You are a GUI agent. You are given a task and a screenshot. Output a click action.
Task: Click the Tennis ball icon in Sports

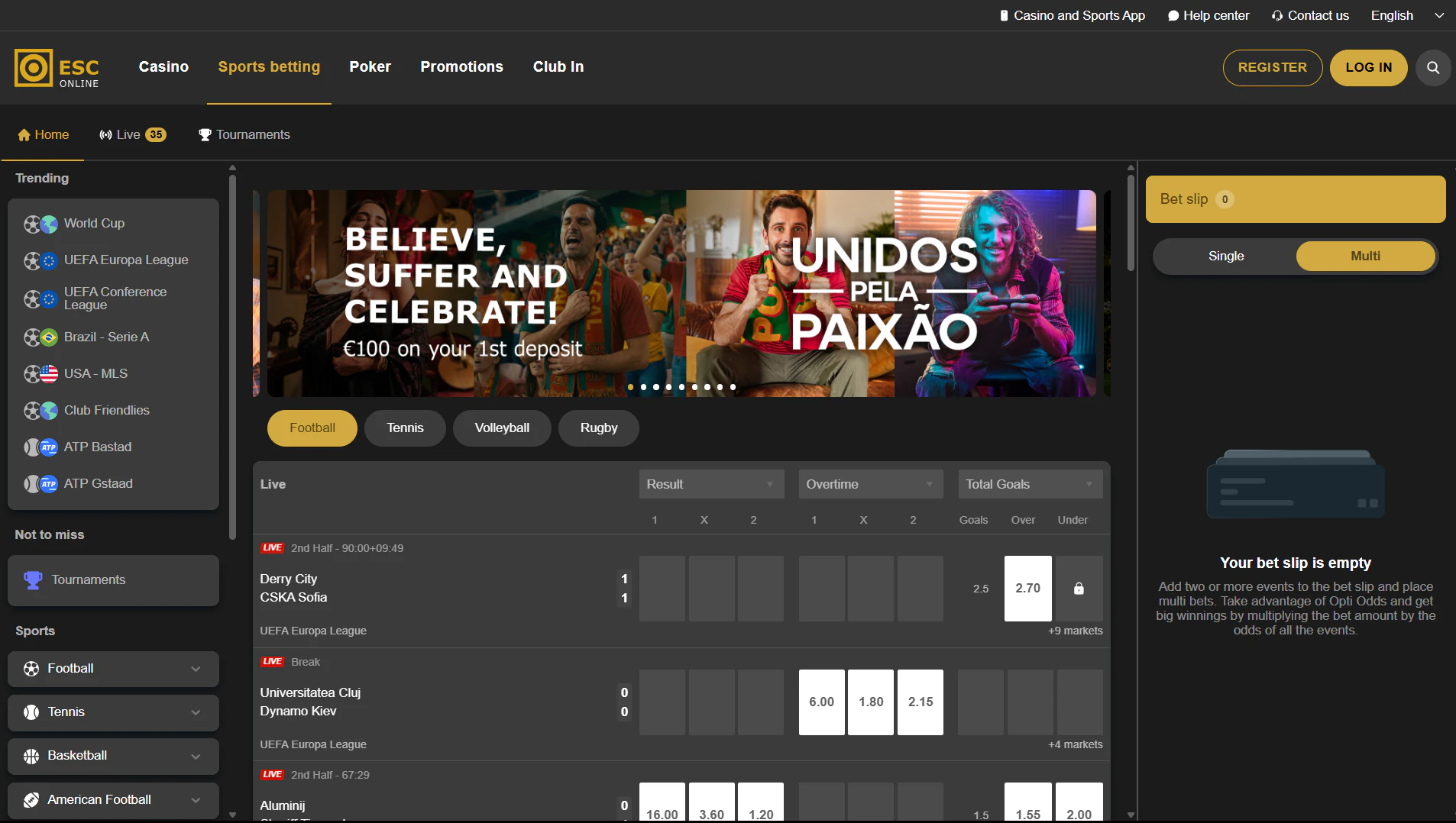click(x=31, y=712)
